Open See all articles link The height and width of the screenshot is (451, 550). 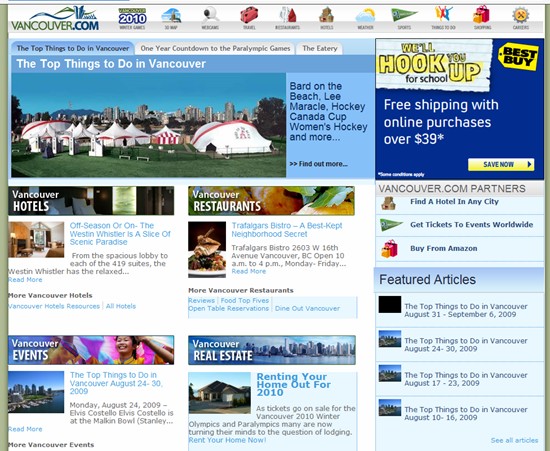(x=514, y=440)
